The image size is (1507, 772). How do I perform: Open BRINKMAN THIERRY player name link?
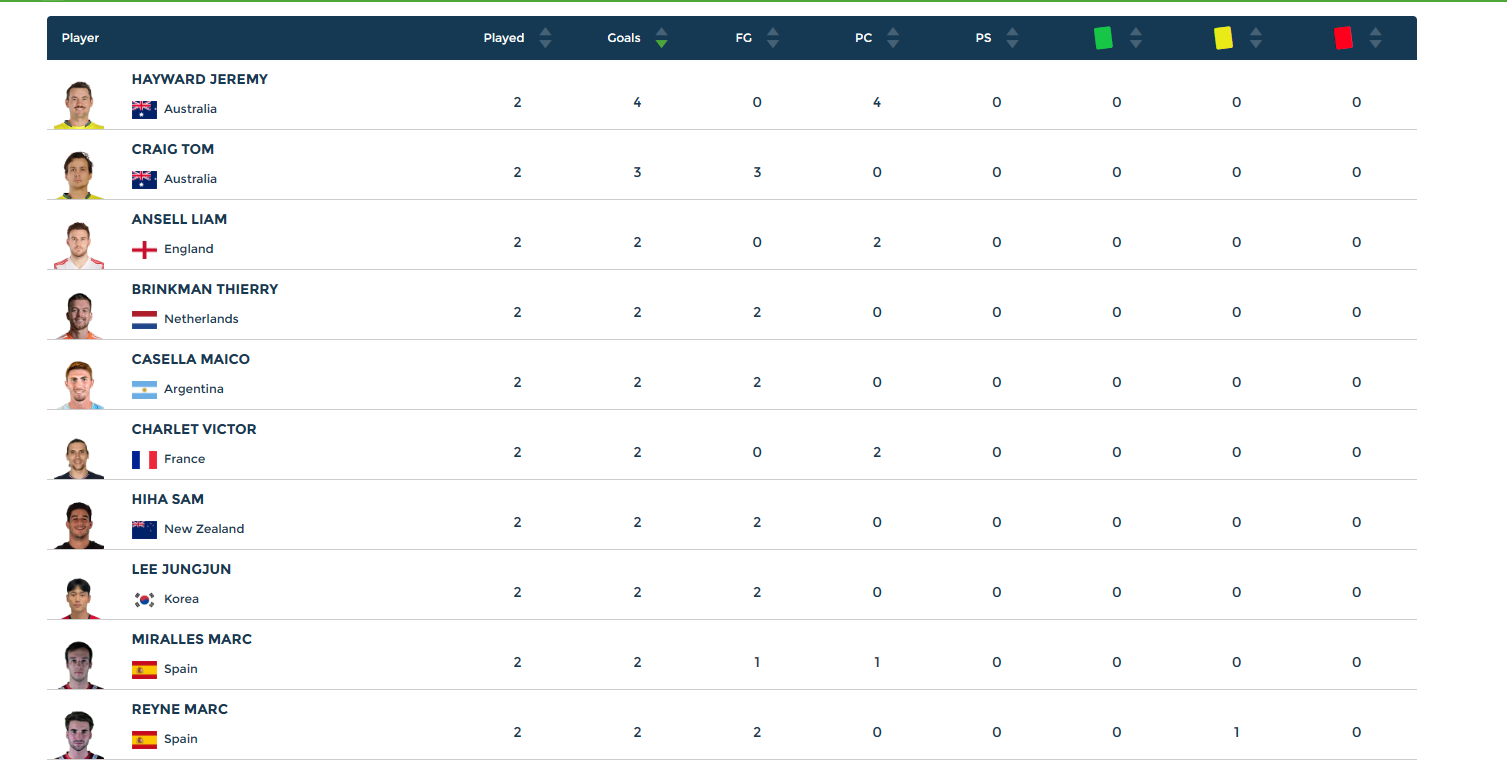point(205,289)
